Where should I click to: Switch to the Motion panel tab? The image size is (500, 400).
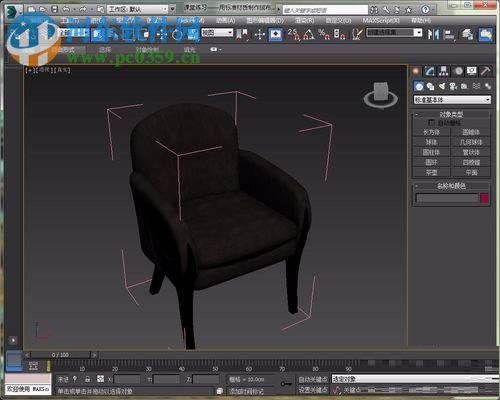click(458, 71)
